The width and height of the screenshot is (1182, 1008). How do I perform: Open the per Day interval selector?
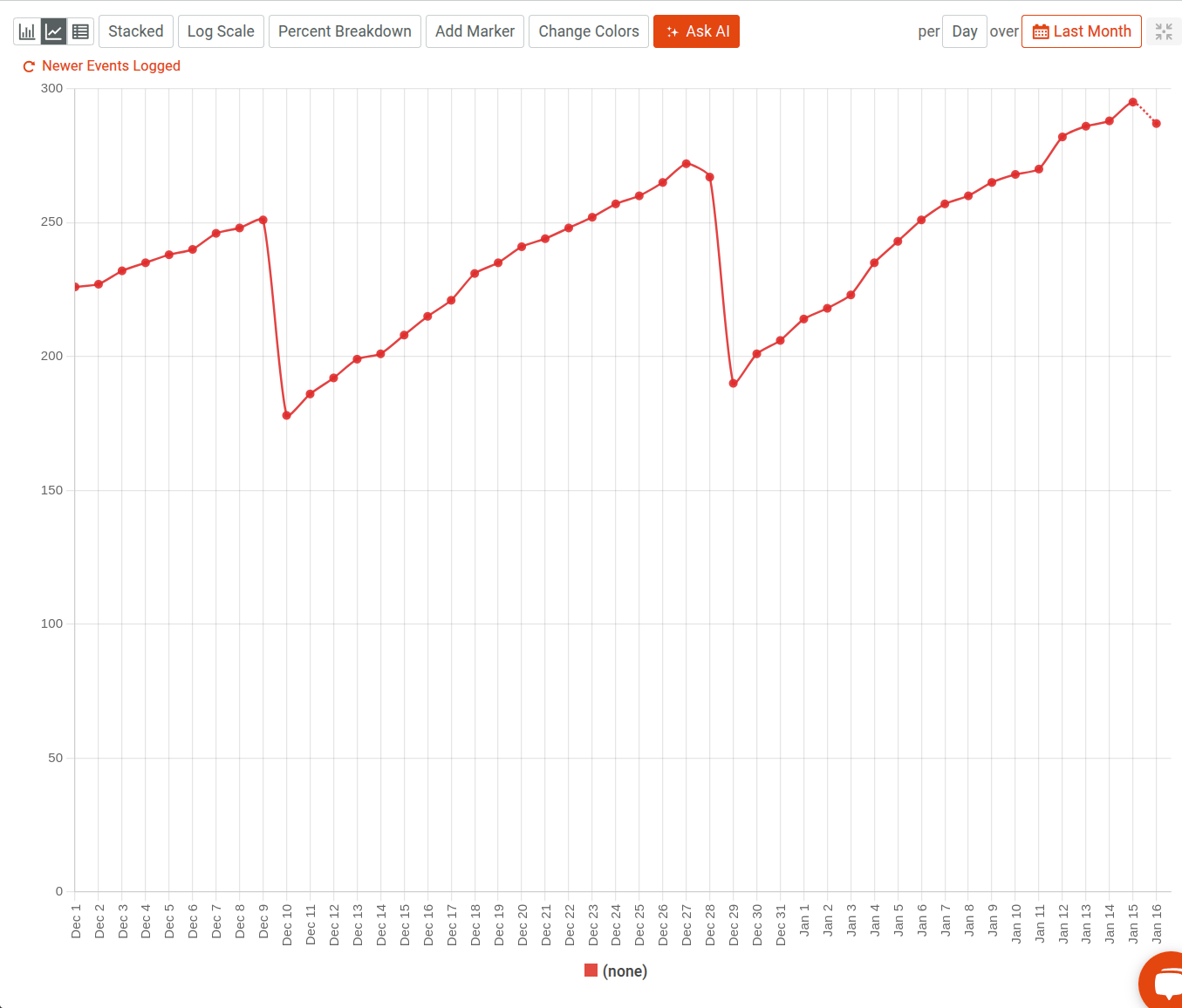[x=965, y=31]
